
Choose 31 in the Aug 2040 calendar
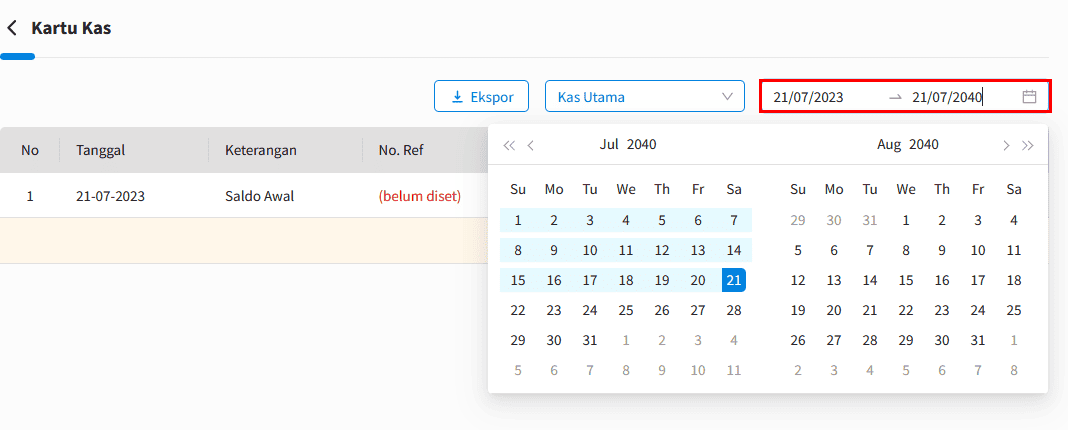click(x=978, y=340)
